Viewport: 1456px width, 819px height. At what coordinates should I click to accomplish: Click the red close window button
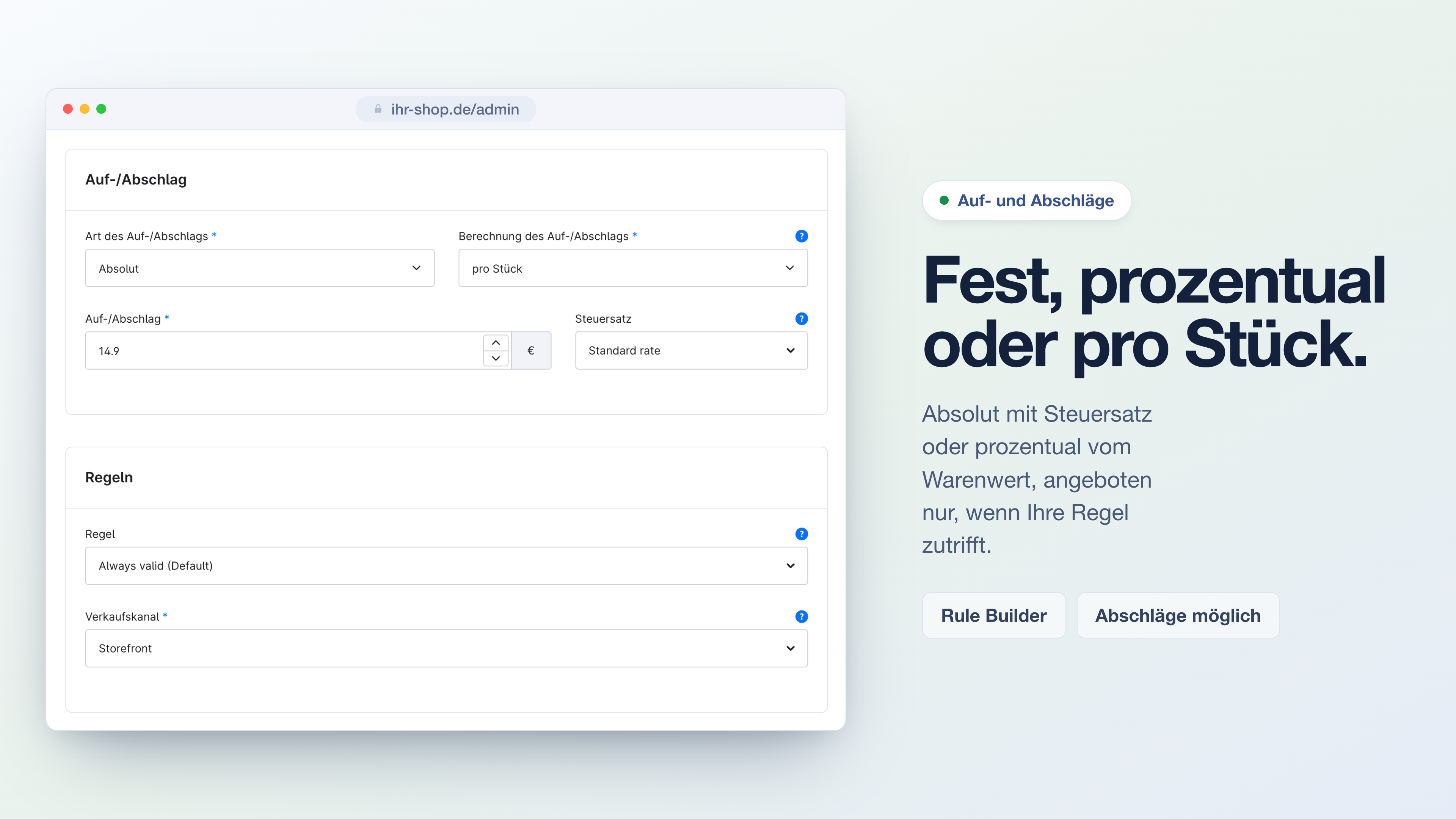68,108
